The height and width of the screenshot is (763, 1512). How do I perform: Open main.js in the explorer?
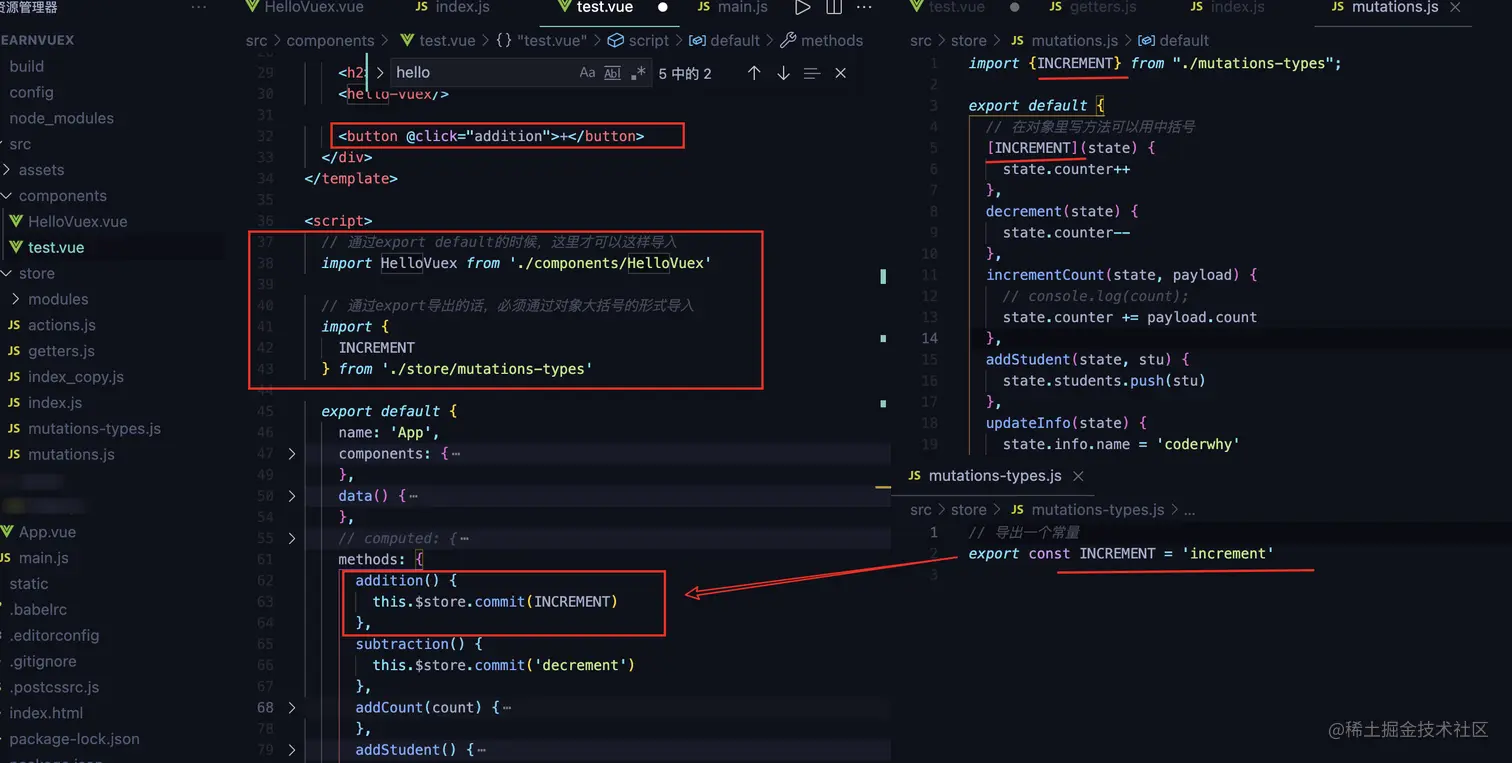(x=43, y=558)
